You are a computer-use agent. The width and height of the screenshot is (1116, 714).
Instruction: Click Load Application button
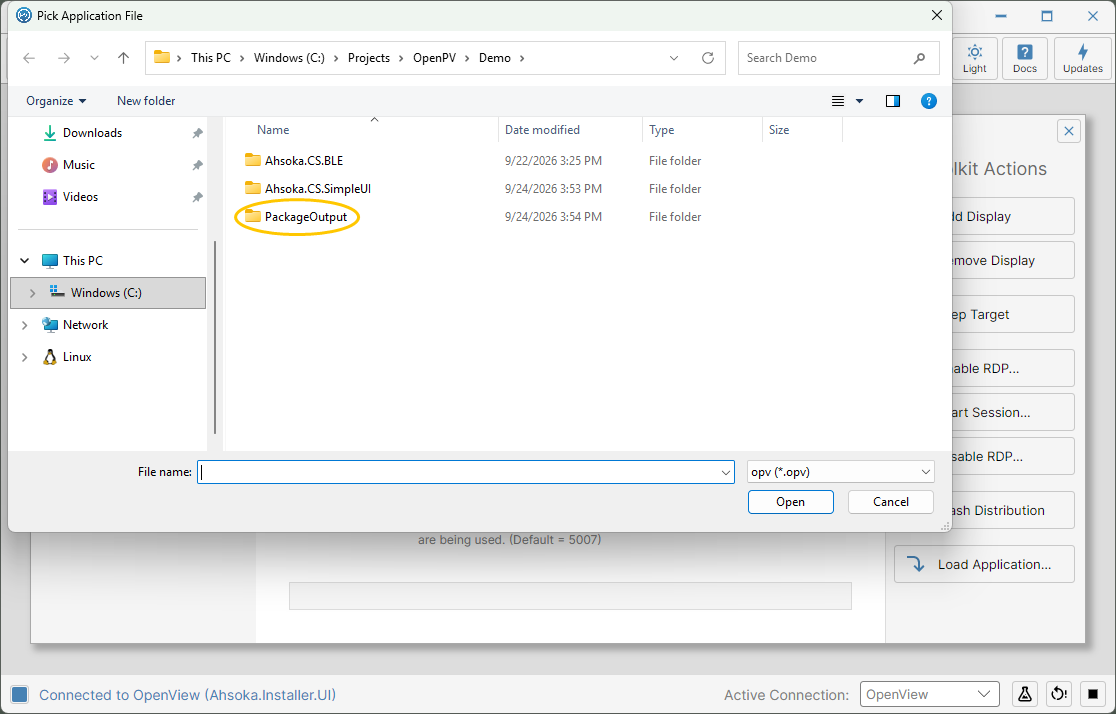[x=984, y=565]
